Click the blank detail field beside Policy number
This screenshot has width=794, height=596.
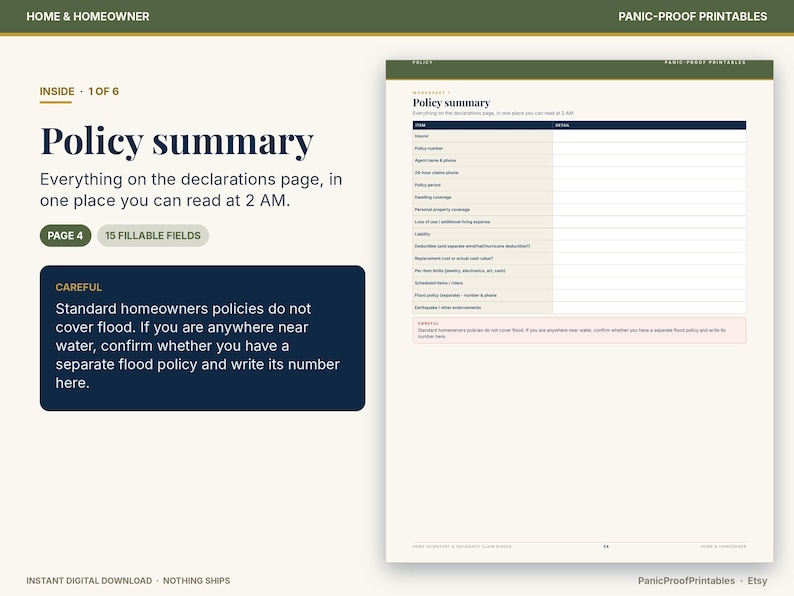[x=649, y=148]
